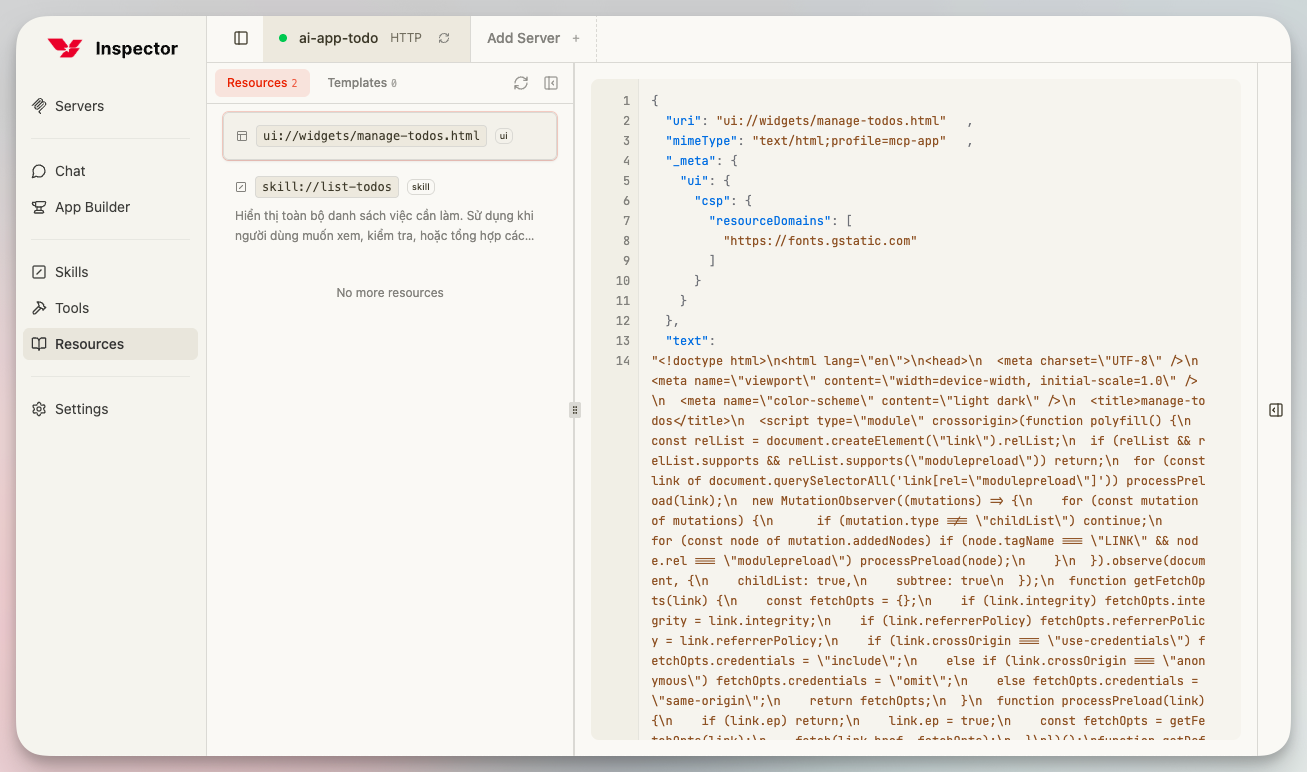
Task: Go to Tools section
Action: pyautogui.click(x=110, y=308)
